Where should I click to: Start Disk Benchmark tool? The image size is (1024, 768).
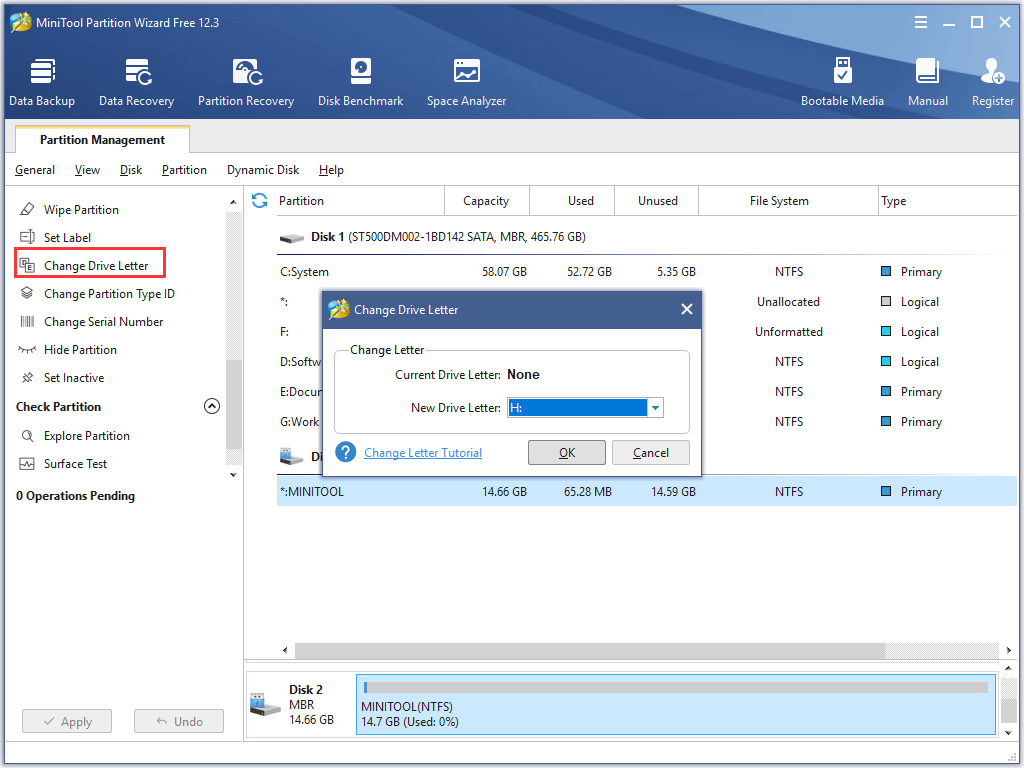pyautogui.click(x=360, y=82)
